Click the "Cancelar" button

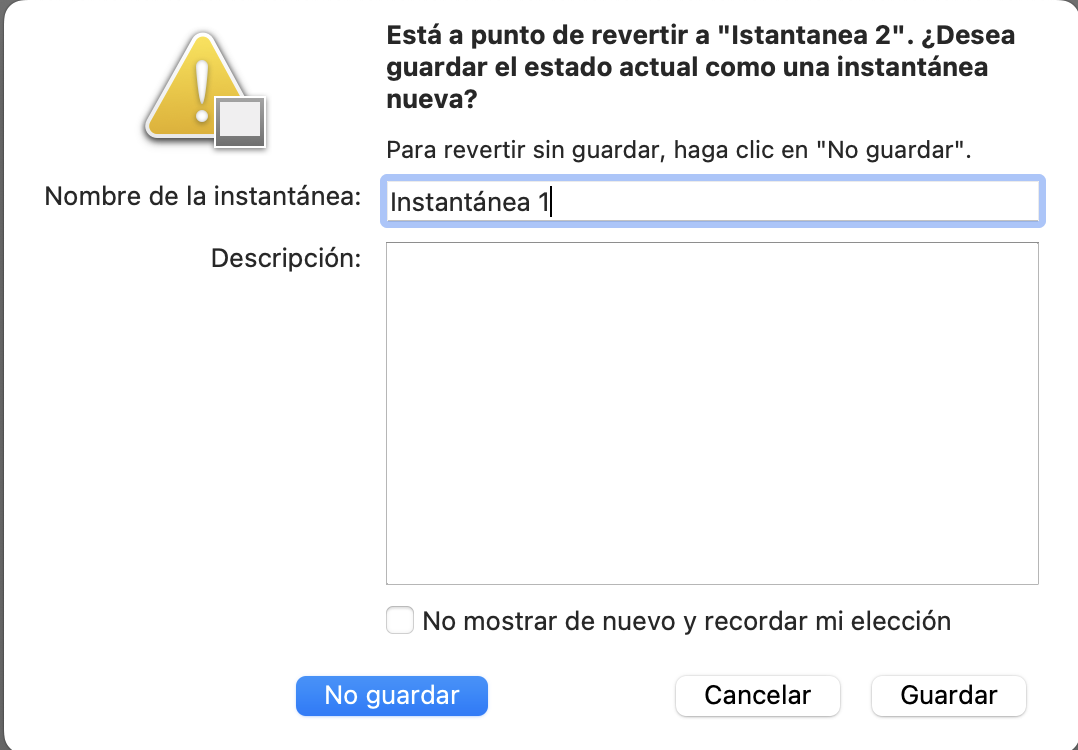point(757,695)
